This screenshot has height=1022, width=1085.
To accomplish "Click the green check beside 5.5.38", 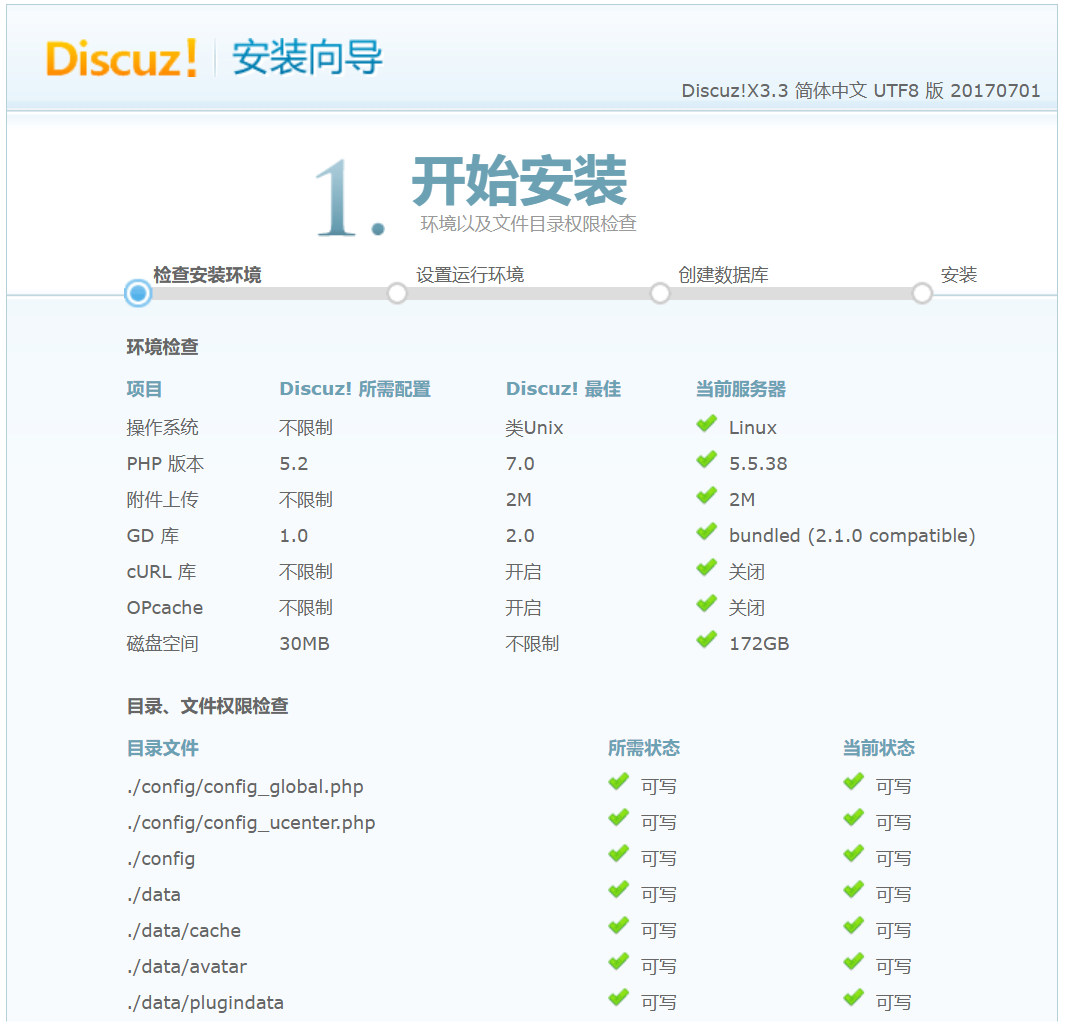I will pyautogui.click(x=706, y=459).
